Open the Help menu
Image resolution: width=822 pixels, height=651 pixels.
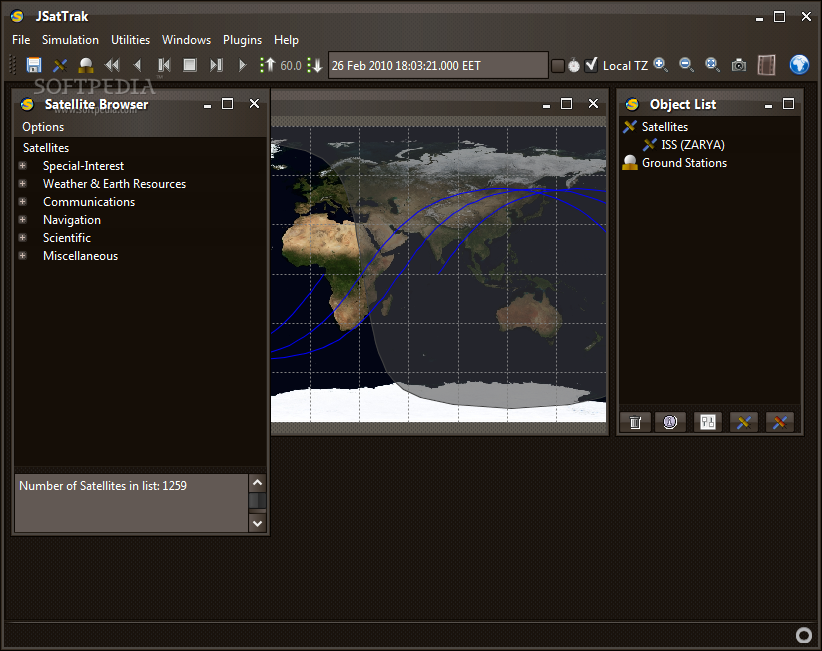pos(286,40)
